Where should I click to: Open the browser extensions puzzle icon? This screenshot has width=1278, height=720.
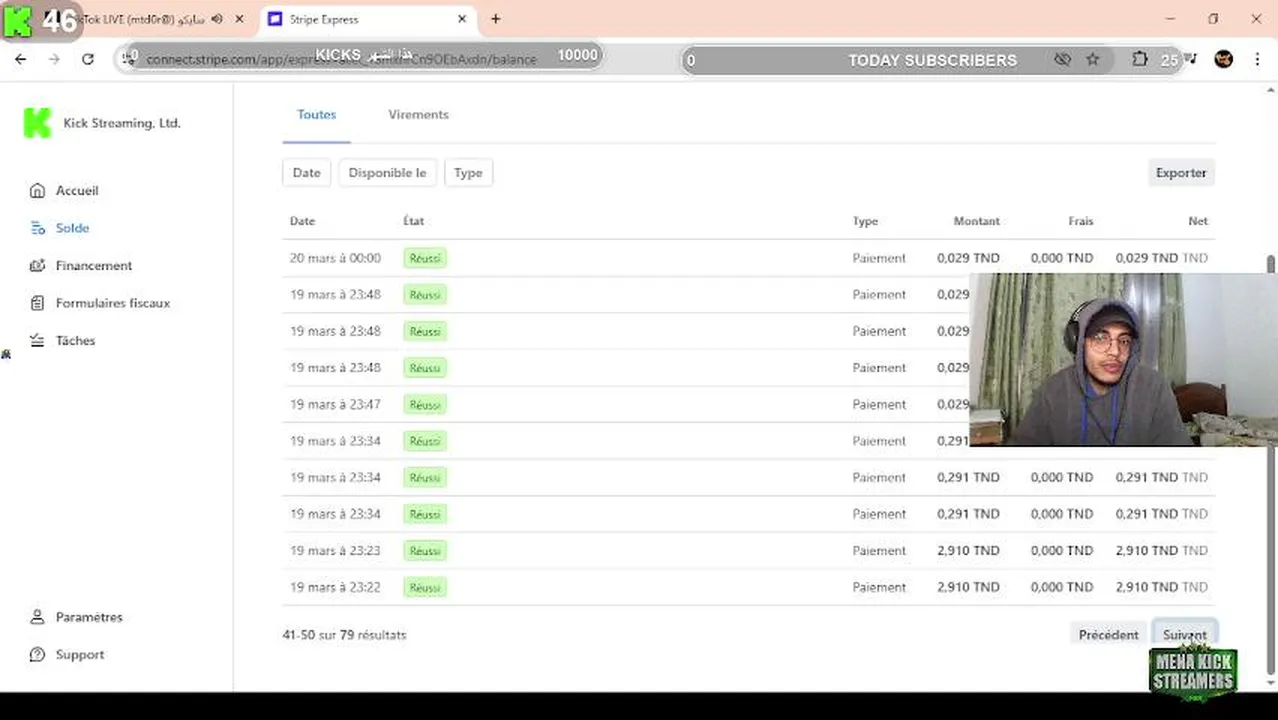tap(1140, 59)
